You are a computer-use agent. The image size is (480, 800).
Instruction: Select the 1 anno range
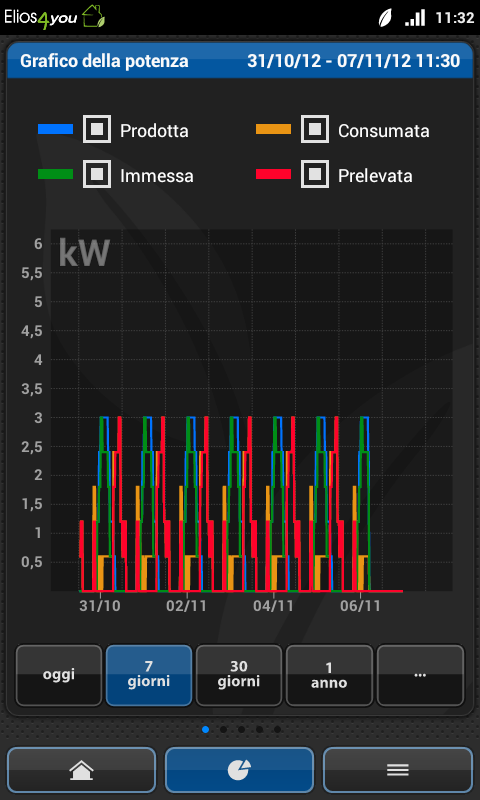pos(329,675)
